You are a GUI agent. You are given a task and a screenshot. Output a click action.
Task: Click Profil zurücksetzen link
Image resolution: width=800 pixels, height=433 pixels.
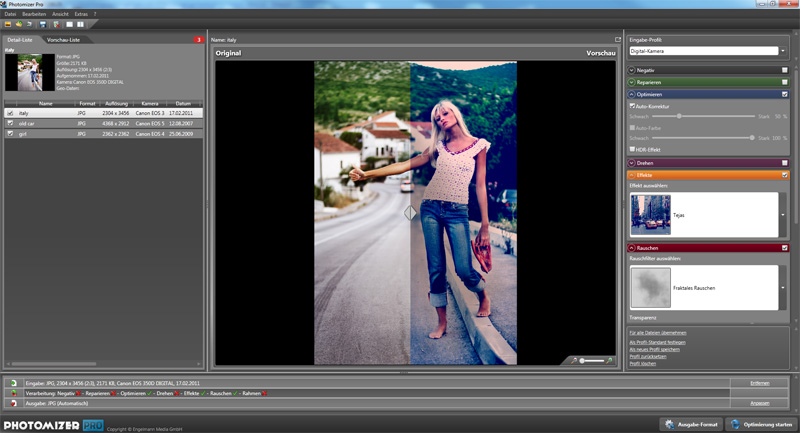[648, 356]
